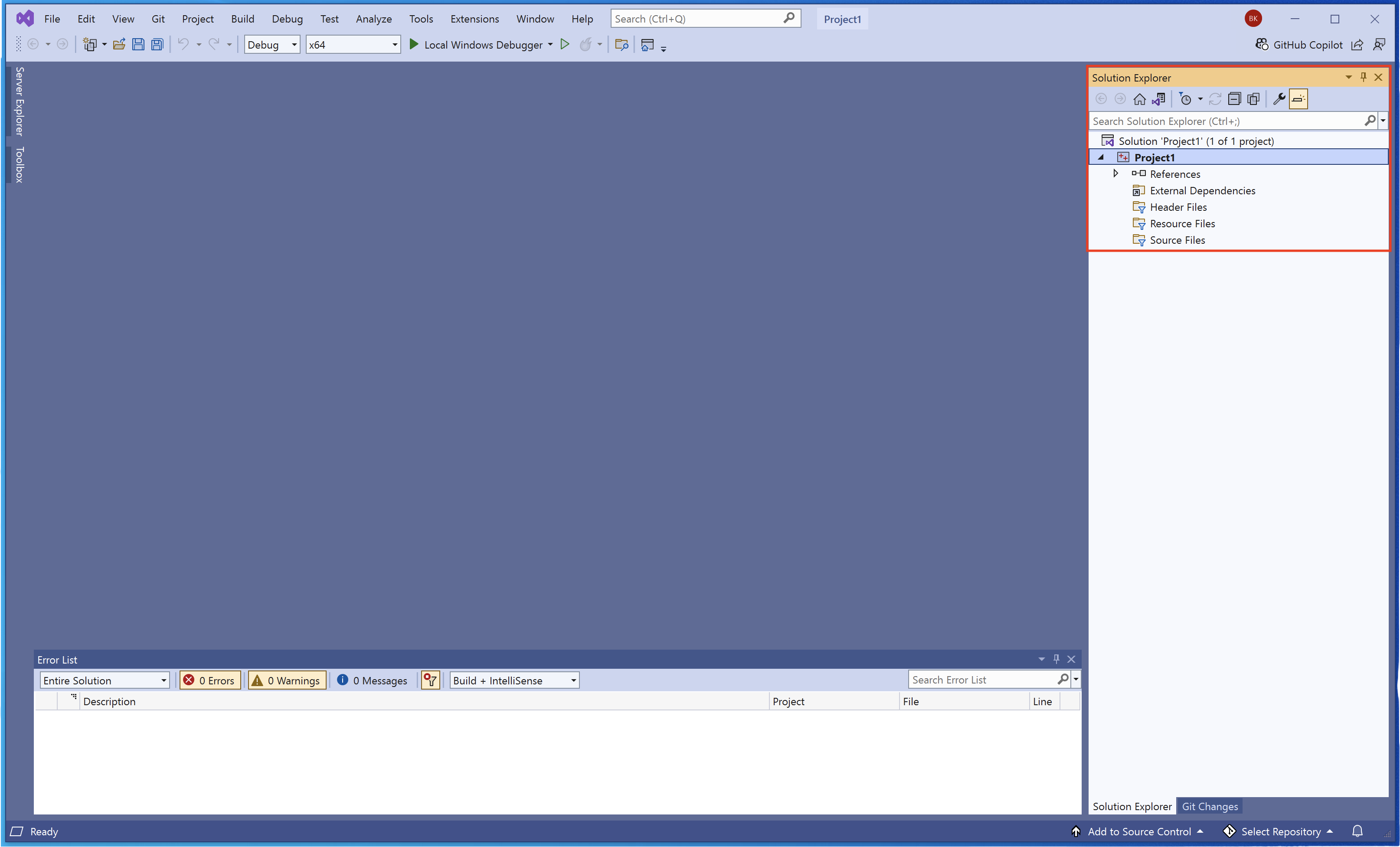The image size is (1400, 847).
Task: Expand the References tree node
Action: pyautogui.click(x=1115, y=174)
